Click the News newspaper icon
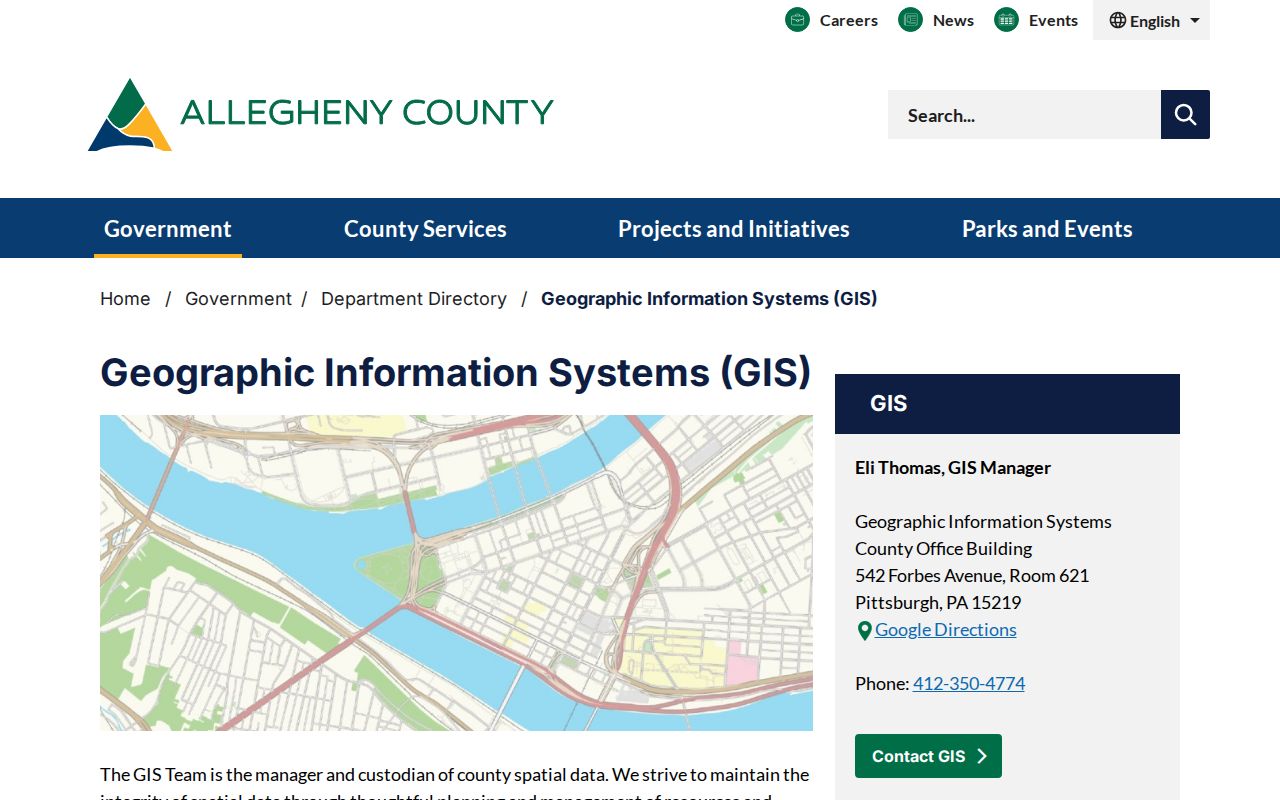Screen dimensions: 1280x800 pos(910,20)
